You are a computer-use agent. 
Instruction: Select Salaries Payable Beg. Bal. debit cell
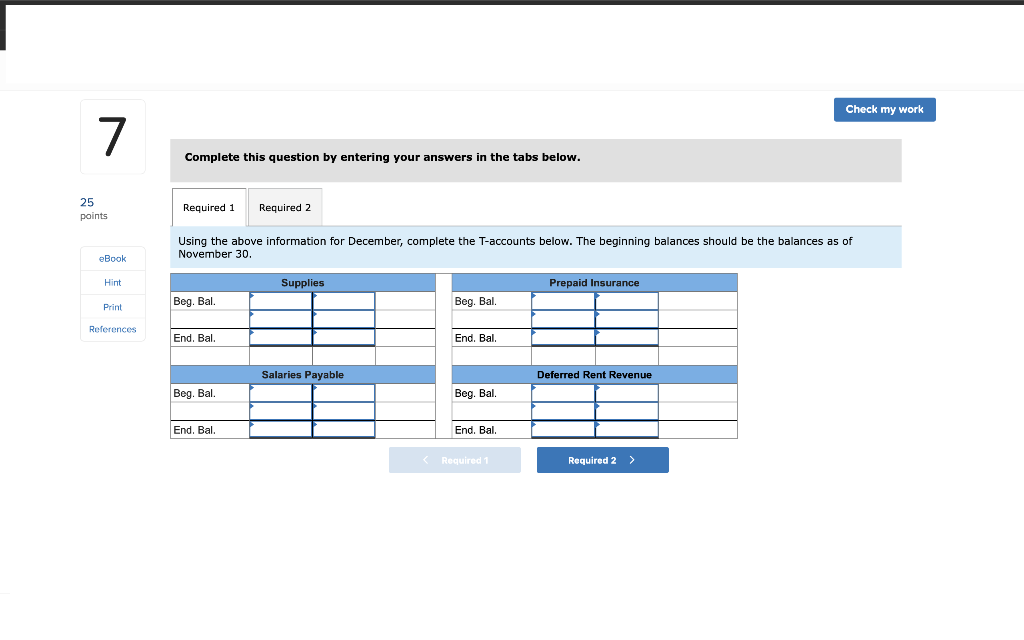[x=281, y=393]
